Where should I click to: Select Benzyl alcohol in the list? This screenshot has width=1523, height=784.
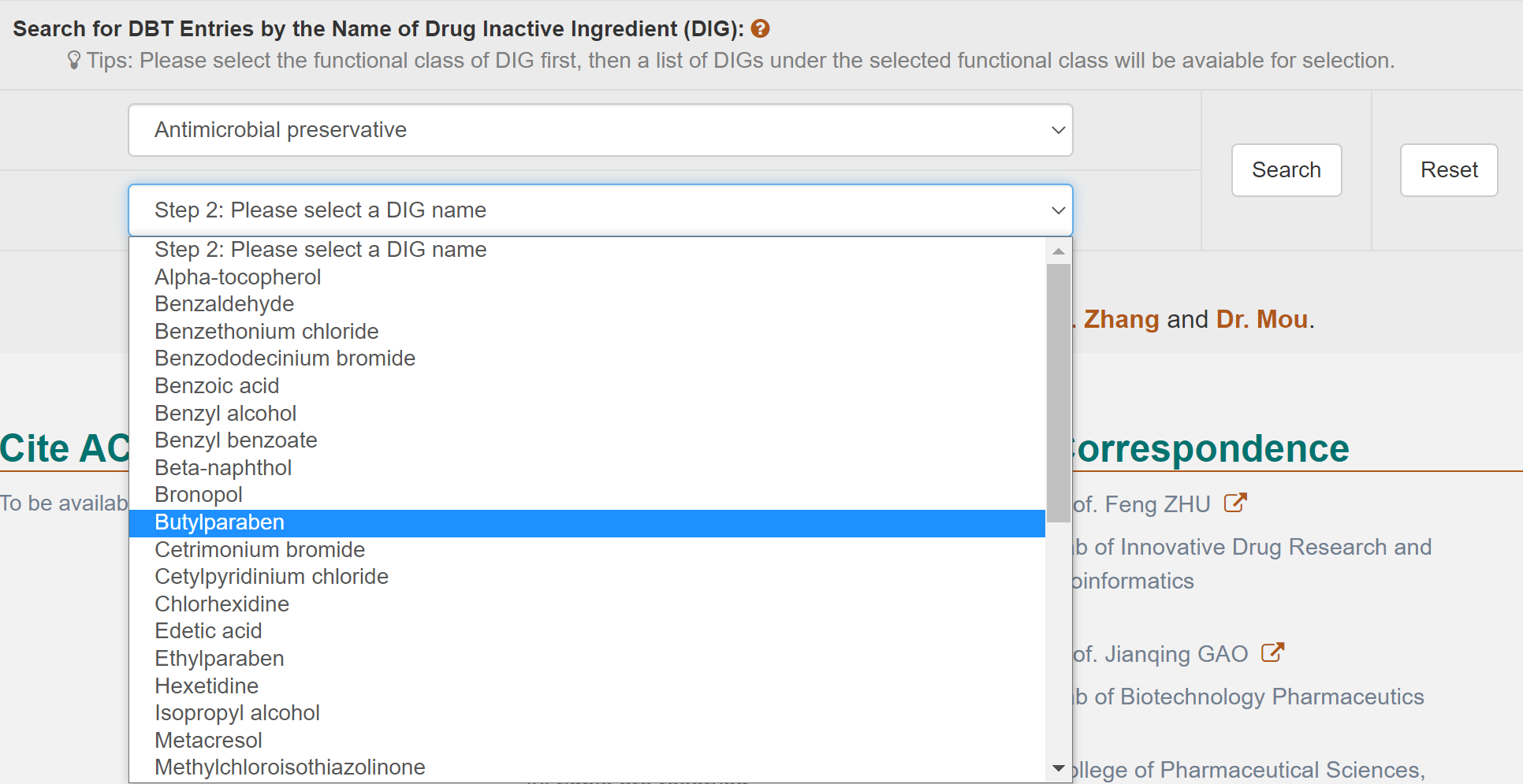(x=225, y=414)
